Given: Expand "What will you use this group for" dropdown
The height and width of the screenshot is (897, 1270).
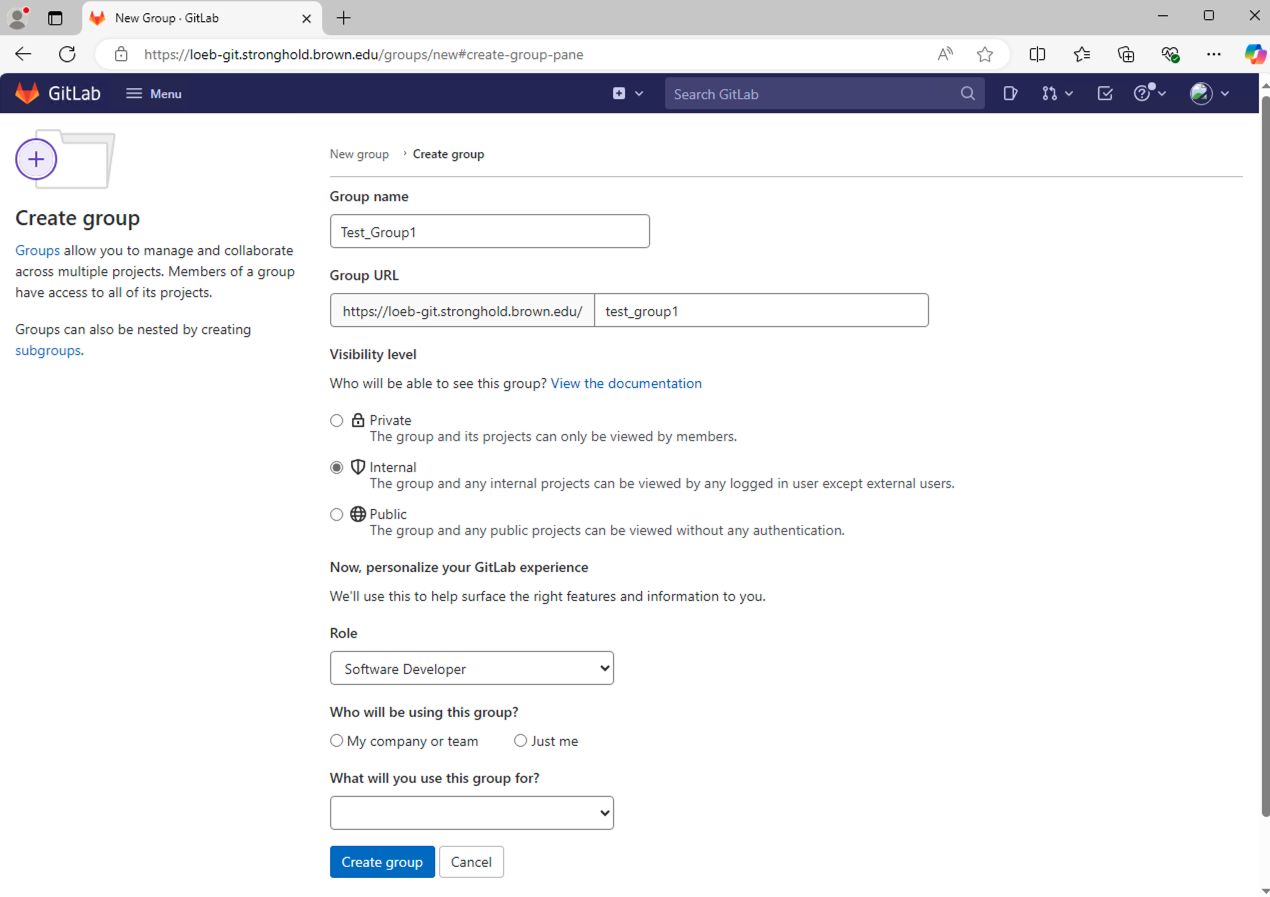Looking at the screenshot, I should click(x=471, y=813).
